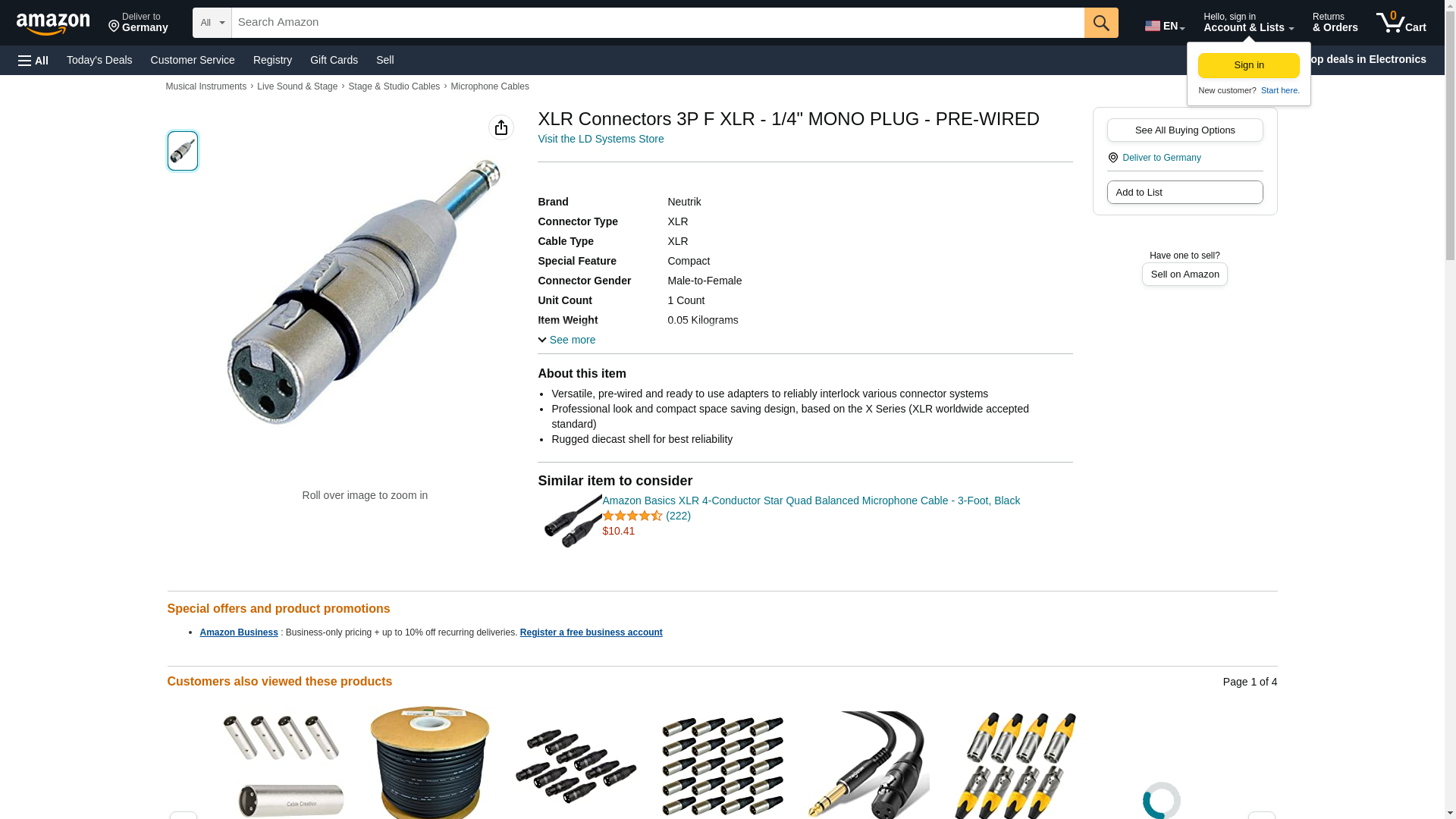1456x819 pixels.
Task: Click the yellow Sign in button
Action: pyautogui.click(x=1249, y=65)
